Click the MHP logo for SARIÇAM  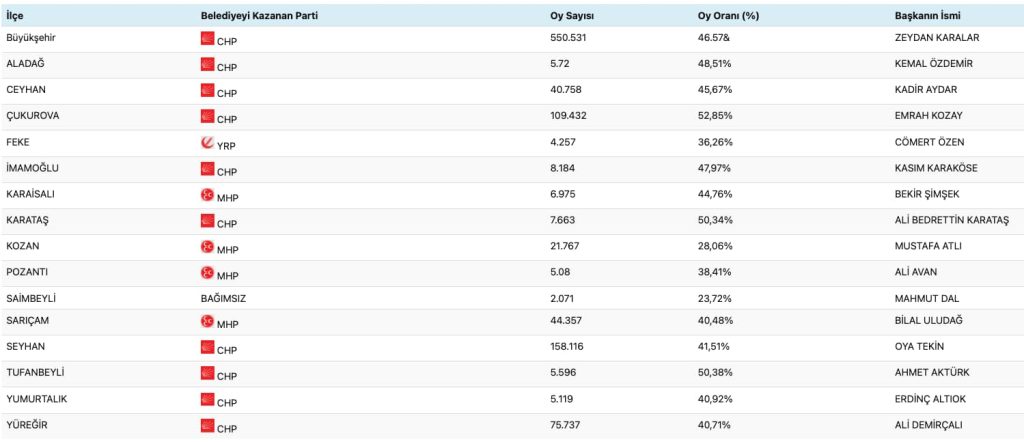(x=208, y=322)
